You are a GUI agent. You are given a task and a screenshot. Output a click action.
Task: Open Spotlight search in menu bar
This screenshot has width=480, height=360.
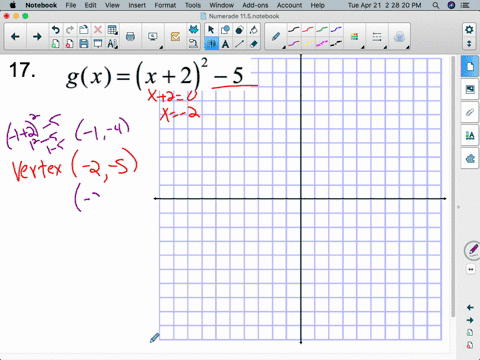point(436,5)
